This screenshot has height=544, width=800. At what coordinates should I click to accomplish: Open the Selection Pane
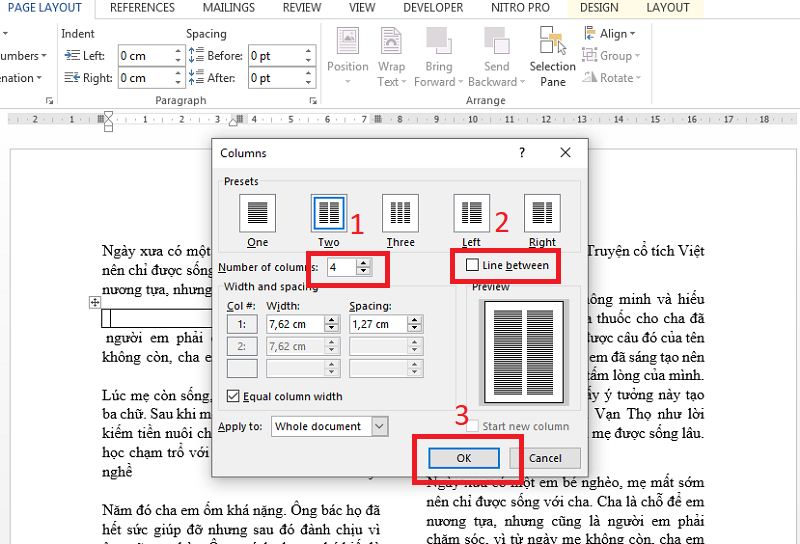[553, 57]
